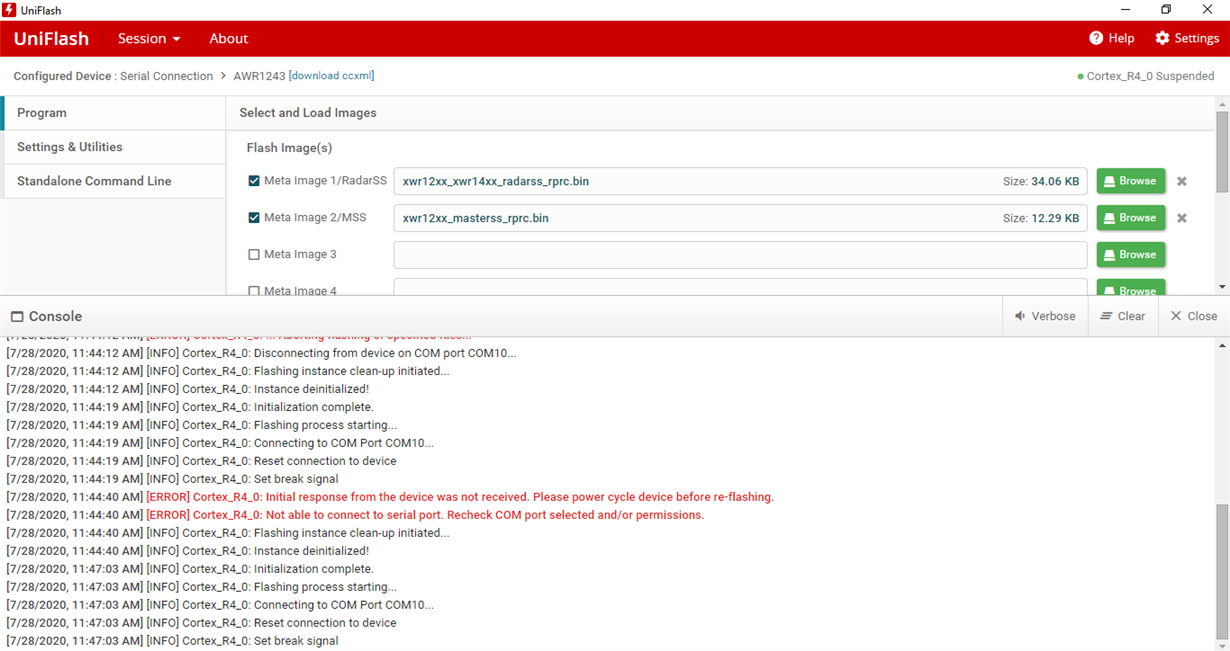The image size is (1230, 651).
Task: Open Standalone Command Line tab
Action: [x=113, y=181]
